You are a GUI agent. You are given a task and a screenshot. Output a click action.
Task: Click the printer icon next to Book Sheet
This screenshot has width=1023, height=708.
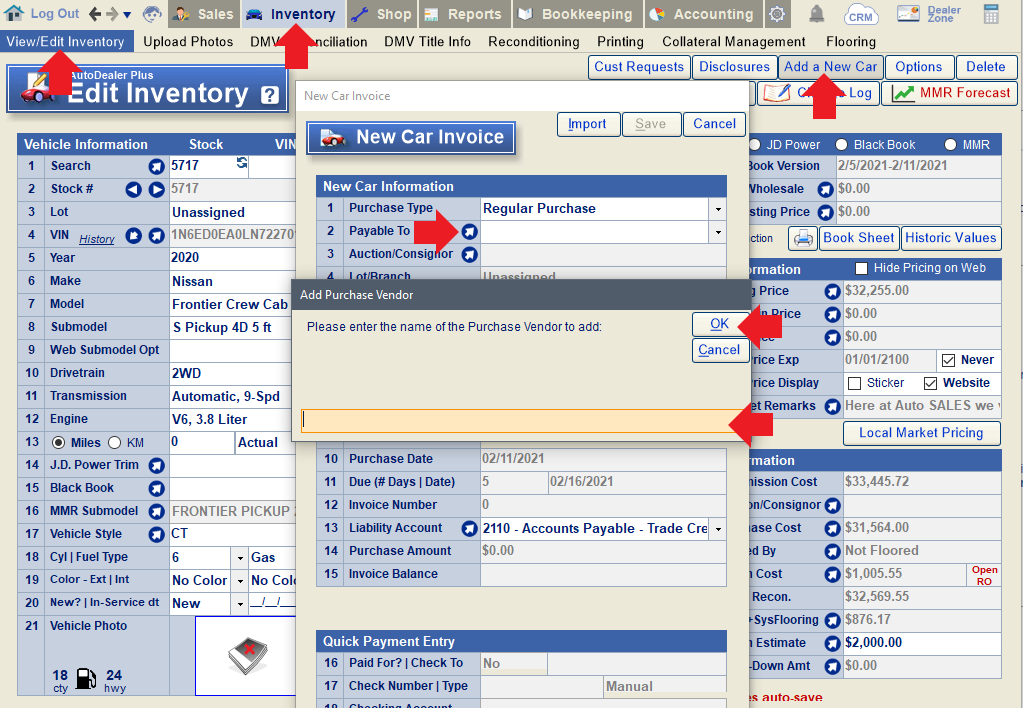803,238
